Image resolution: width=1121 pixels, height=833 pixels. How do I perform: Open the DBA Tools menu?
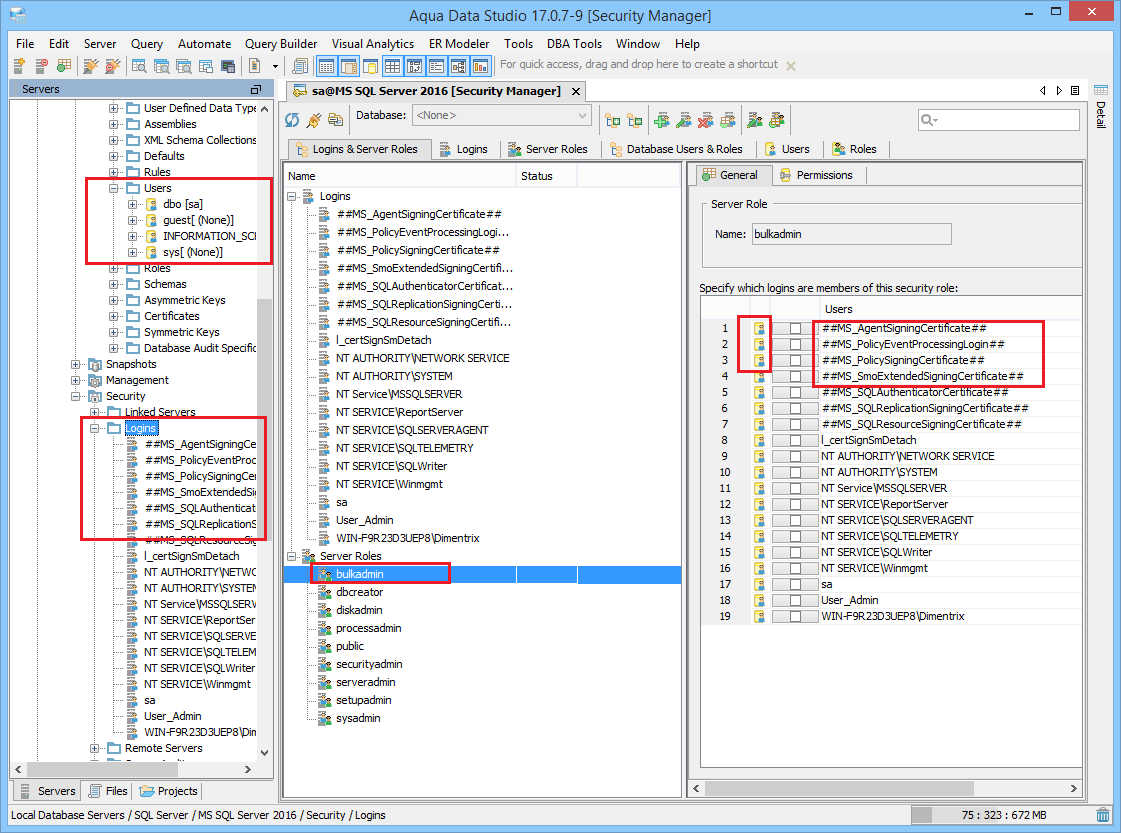coord(574,44)
